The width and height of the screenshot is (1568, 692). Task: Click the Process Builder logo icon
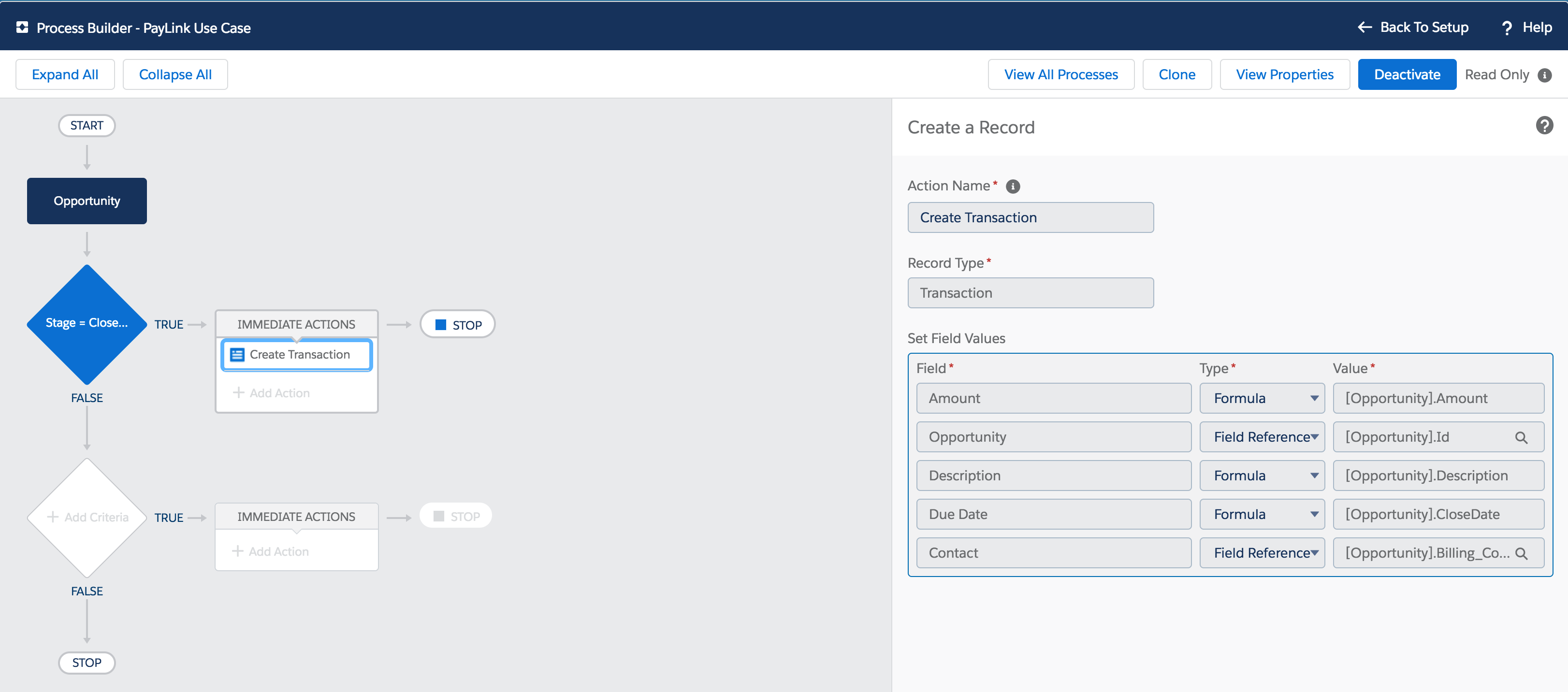(x=22, y=28)
